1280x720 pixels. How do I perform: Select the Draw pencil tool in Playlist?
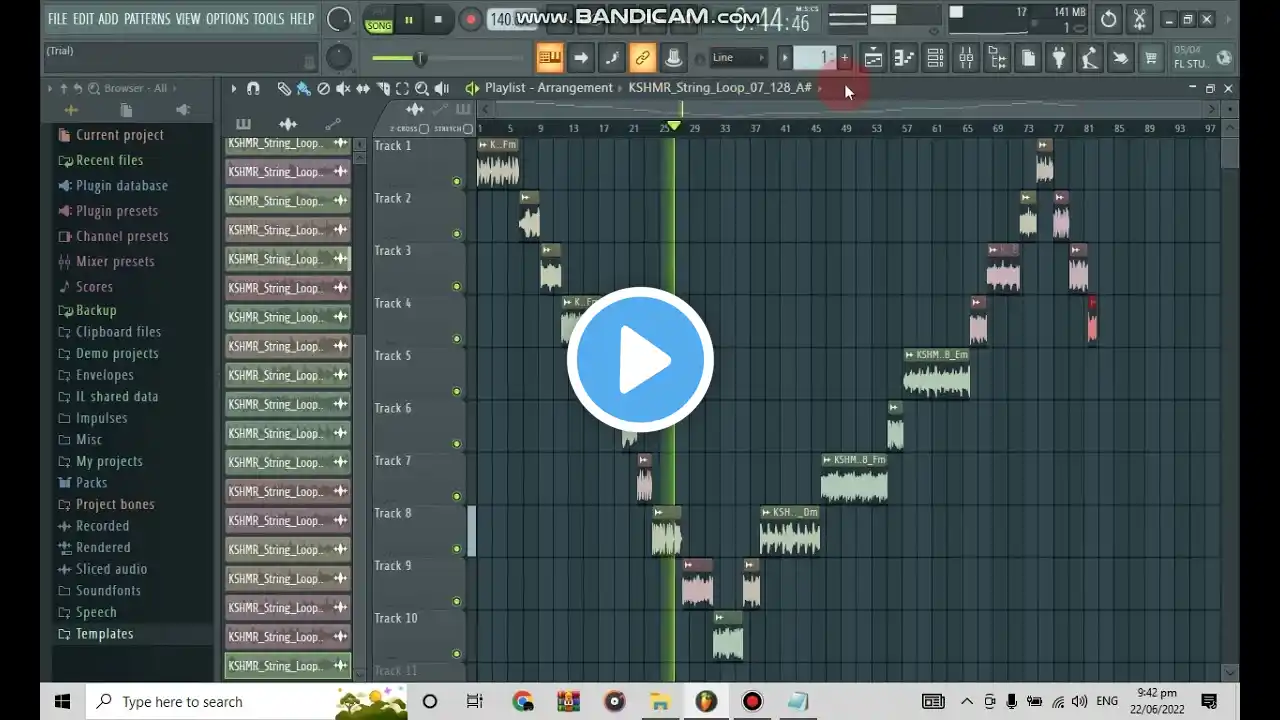284,88
